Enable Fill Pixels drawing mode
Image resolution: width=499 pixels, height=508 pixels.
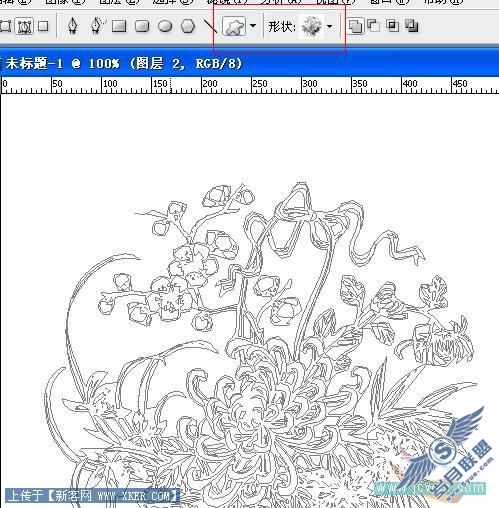pyautogui.click(x=43, y=26)
